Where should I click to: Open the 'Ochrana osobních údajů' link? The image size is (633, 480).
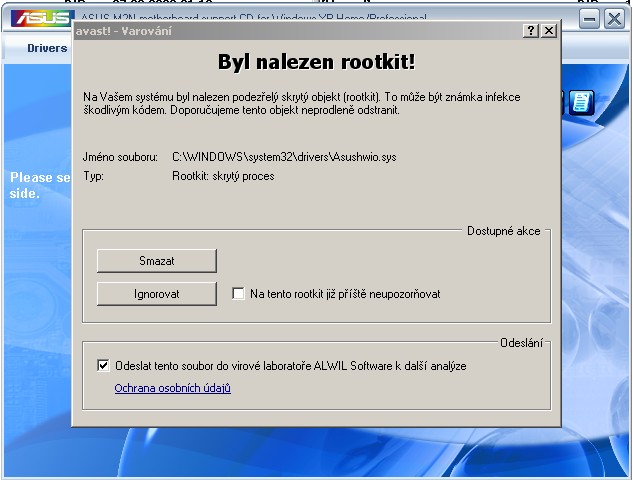(172, 388)
